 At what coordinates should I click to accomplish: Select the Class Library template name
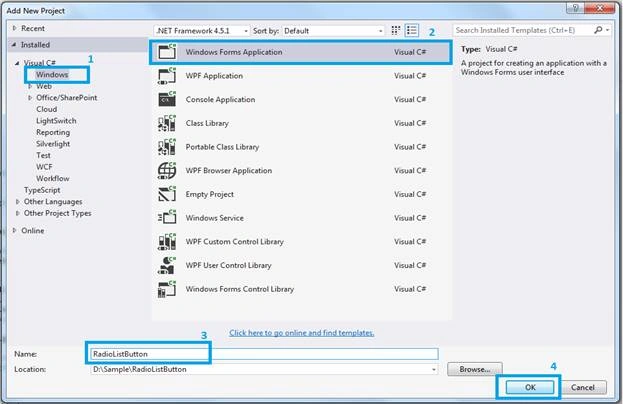pyautogui.click(x=207, y=123)
